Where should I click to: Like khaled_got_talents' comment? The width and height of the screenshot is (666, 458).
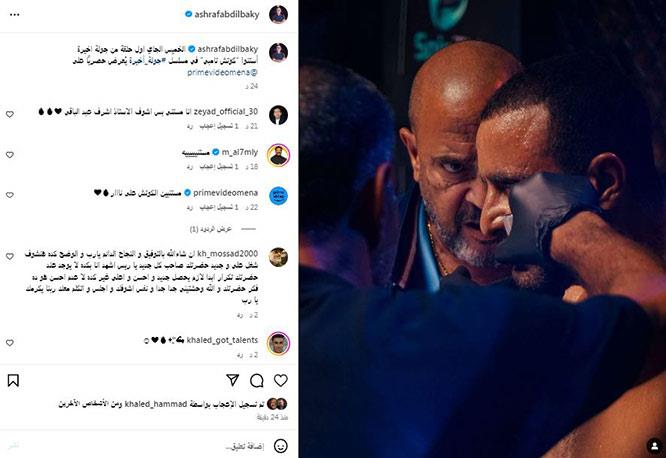9,342
